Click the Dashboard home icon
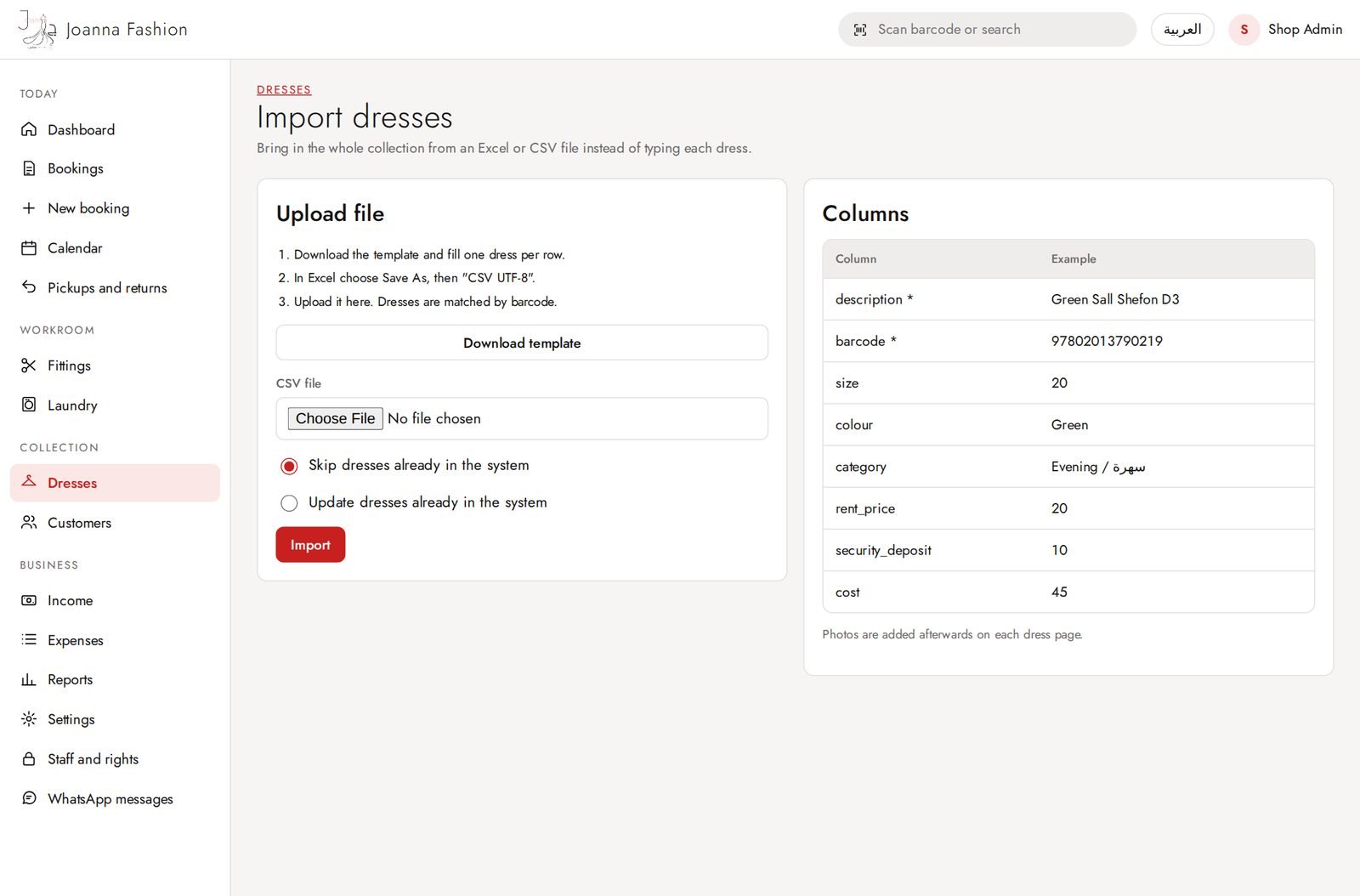1360x896 pixels. tap(29, 129)
